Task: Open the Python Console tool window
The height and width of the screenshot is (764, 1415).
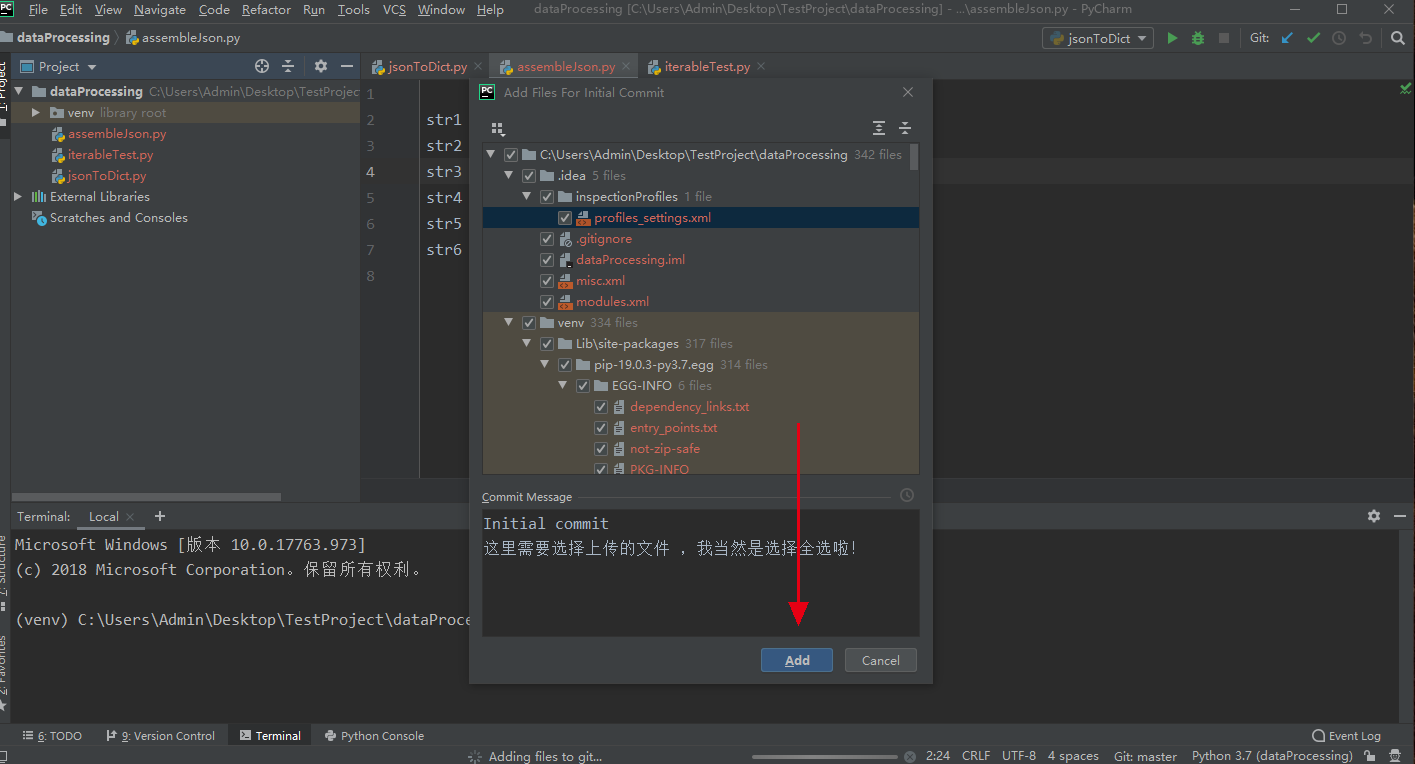Action: (x=374, y=736)
